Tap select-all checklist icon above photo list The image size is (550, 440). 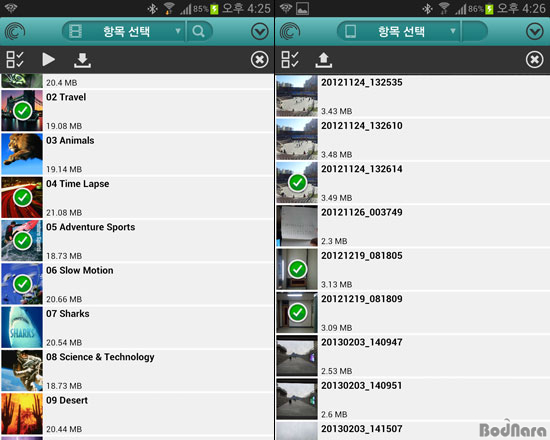tap(290, 59)
